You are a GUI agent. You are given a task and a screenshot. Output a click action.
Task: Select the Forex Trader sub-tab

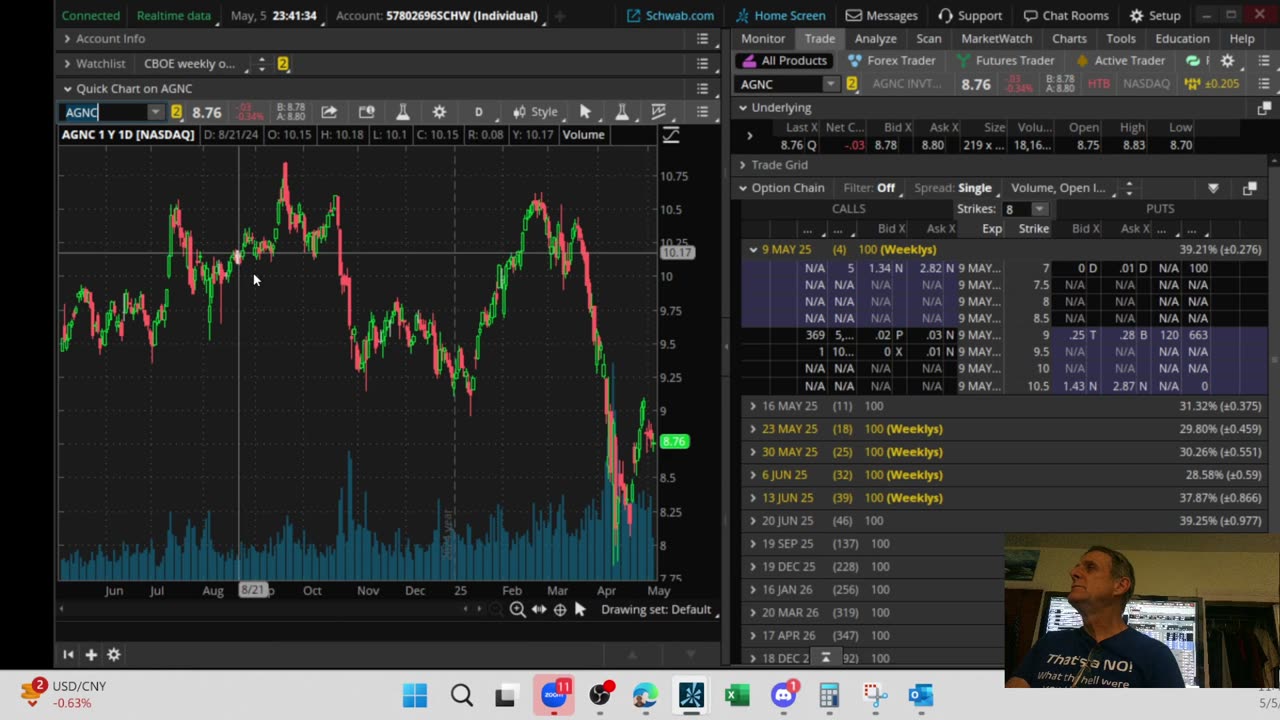(x=892, y=61)
